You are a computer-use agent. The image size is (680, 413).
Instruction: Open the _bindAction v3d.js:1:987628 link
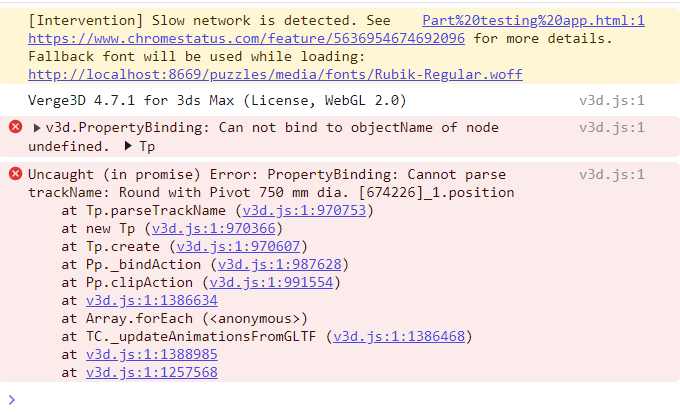coord(279,264)
